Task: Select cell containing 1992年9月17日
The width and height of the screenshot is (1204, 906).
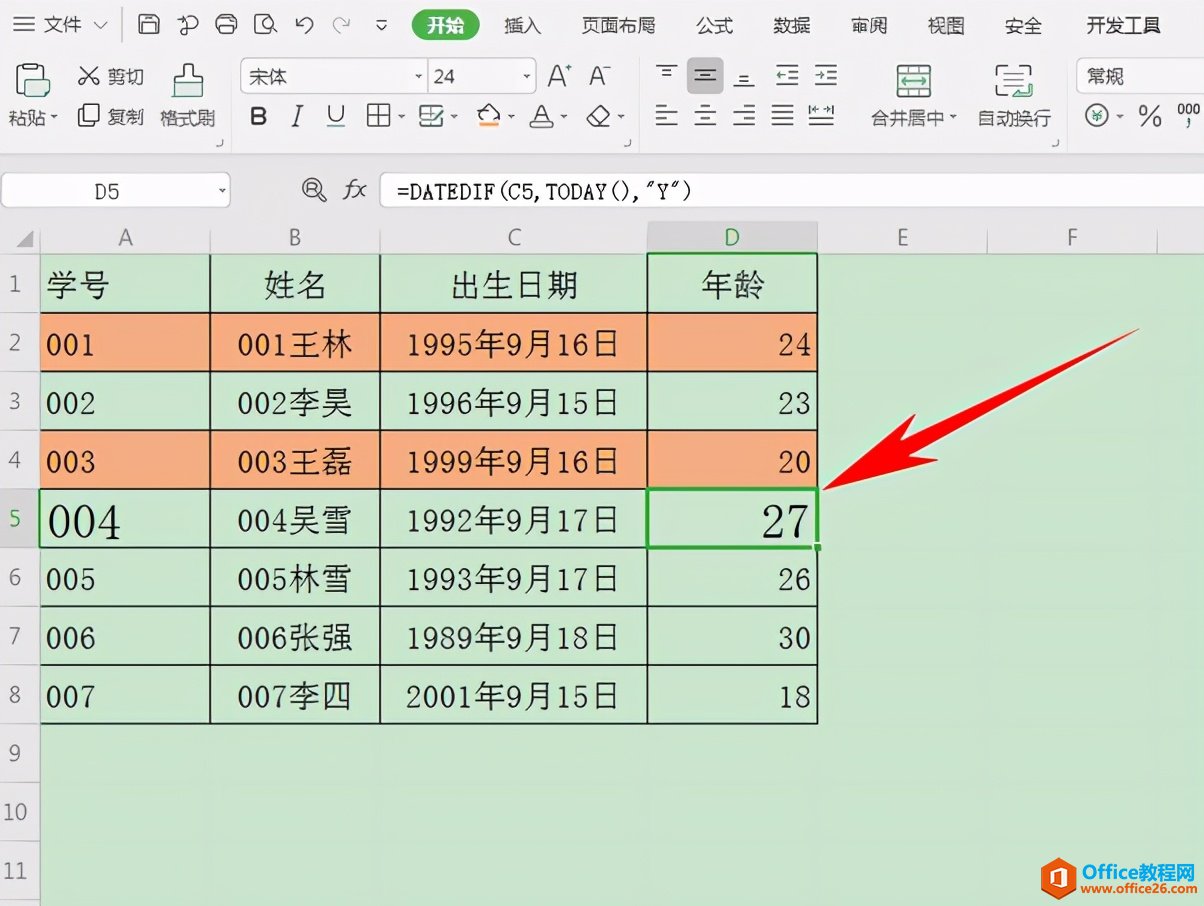Action: tap(513, 519)
